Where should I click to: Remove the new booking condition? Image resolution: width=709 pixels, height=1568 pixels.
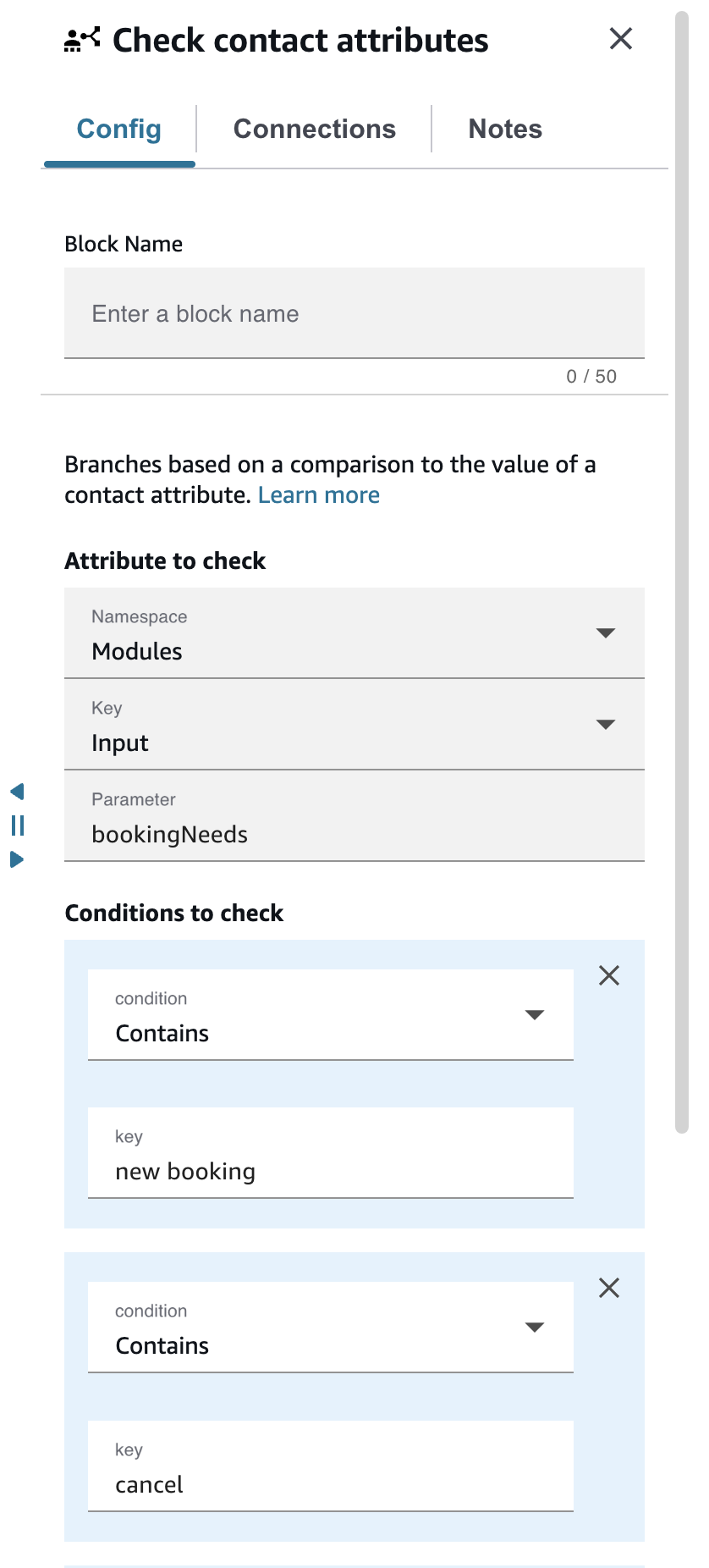coord(609,975)
